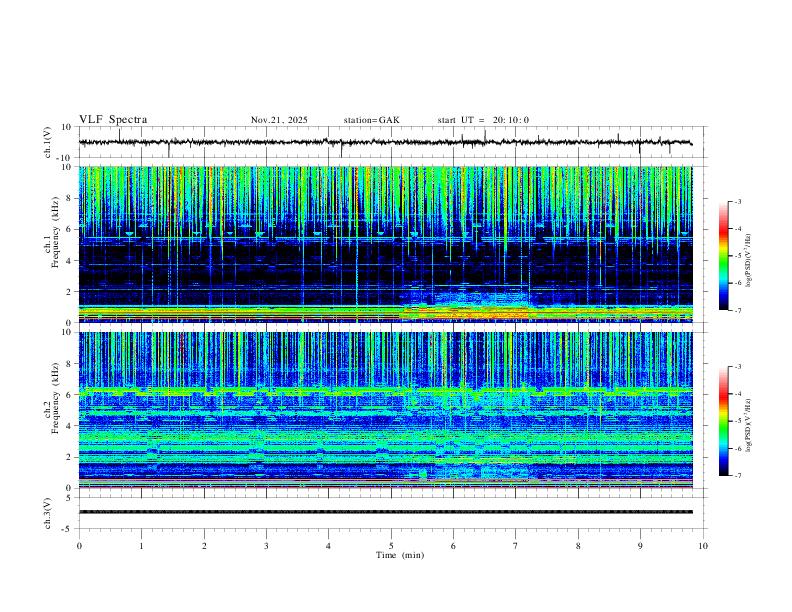Click the ch.2 spectrogram "4" kHz tick label

point(69,426)
